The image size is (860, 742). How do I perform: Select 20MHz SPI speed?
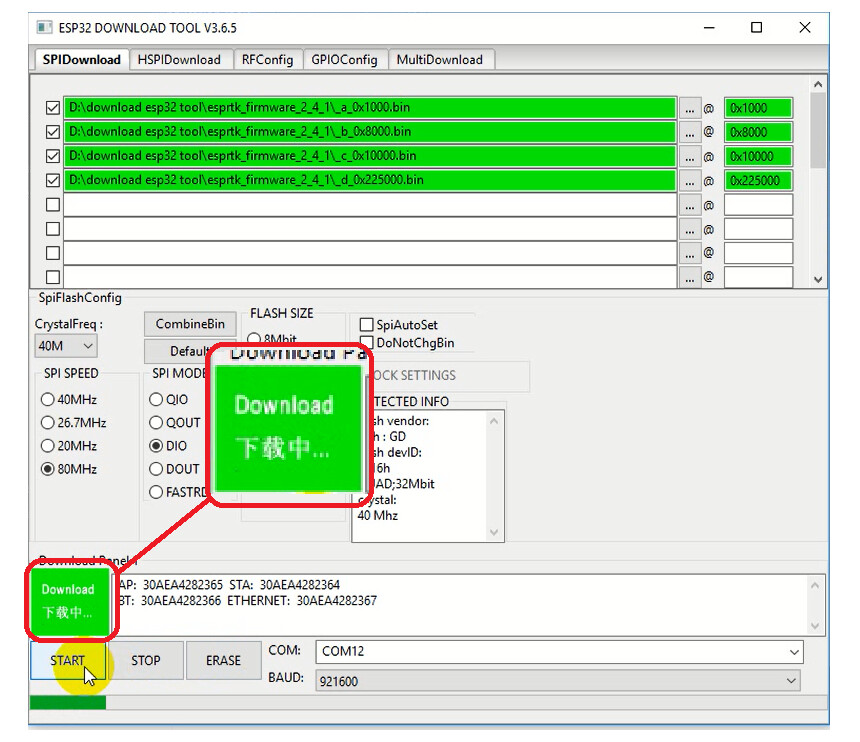click(69, 446)
